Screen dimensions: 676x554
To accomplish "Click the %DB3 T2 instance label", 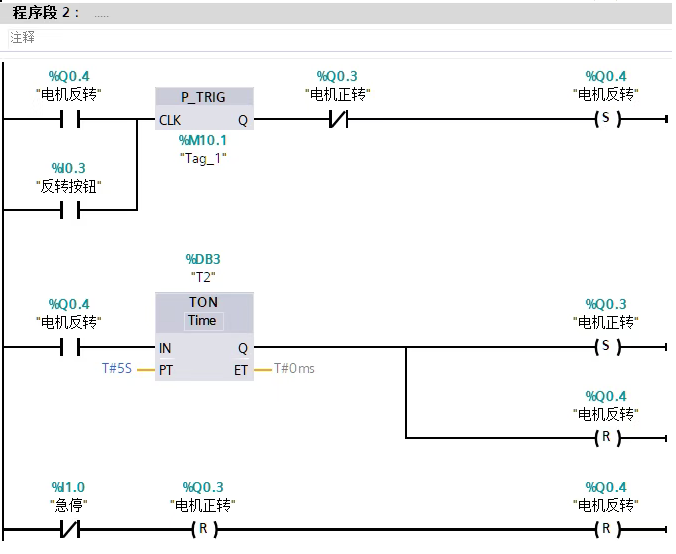I will point(203,268).
